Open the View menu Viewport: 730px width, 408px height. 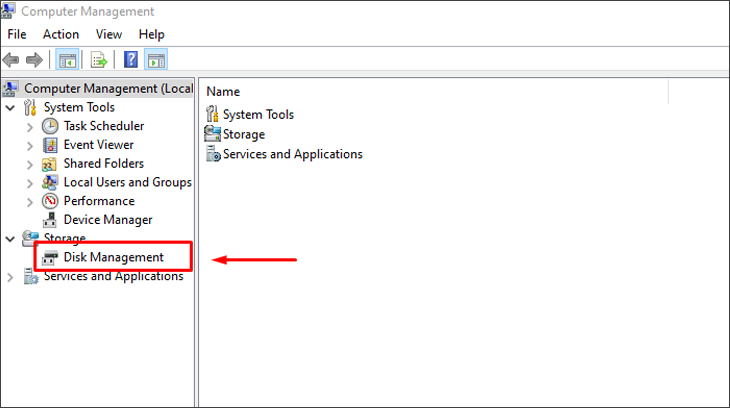tap(108, 34)
